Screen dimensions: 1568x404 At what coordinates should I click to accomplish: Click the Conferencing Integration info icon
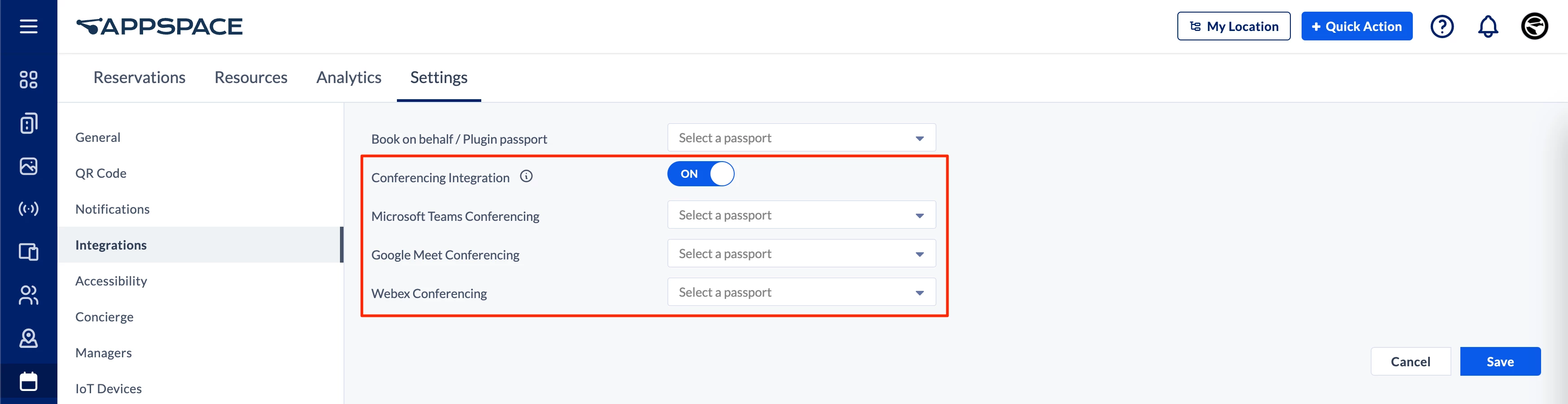(526, 177)
